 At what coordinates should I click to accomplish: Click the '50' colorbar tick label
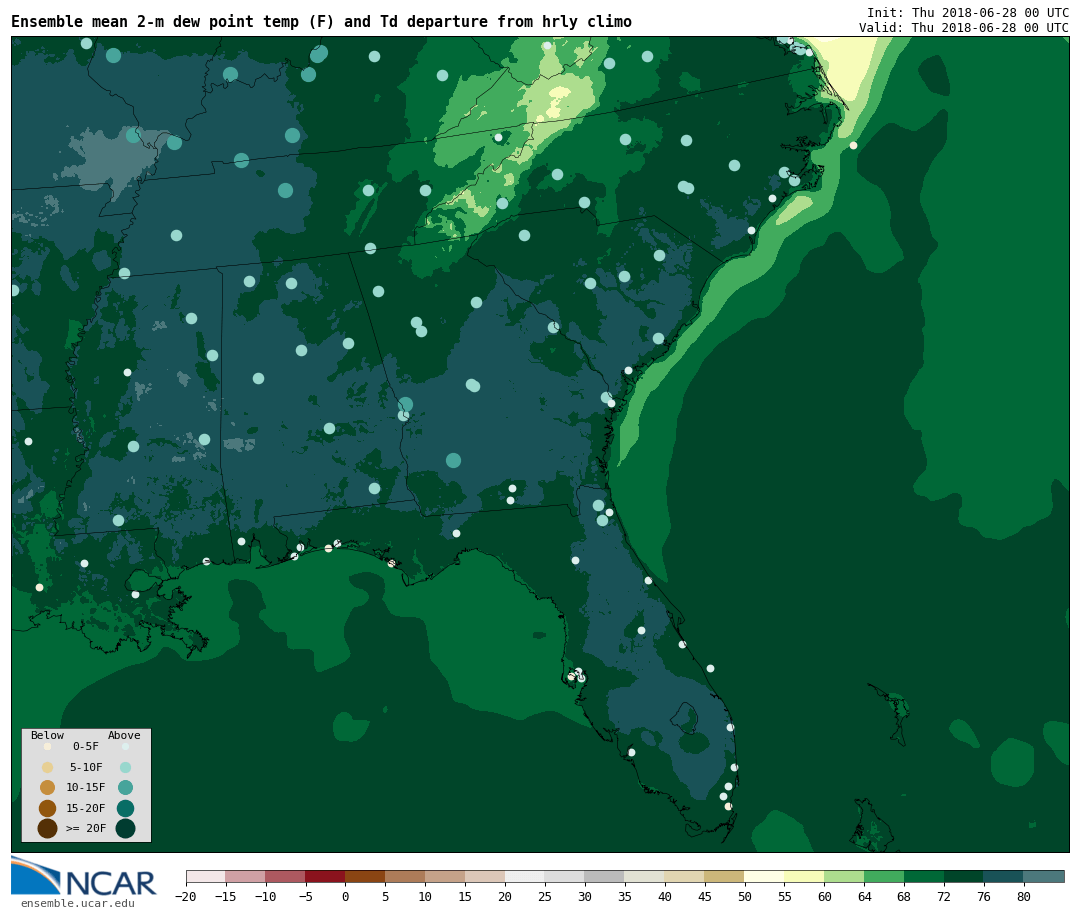745,897
